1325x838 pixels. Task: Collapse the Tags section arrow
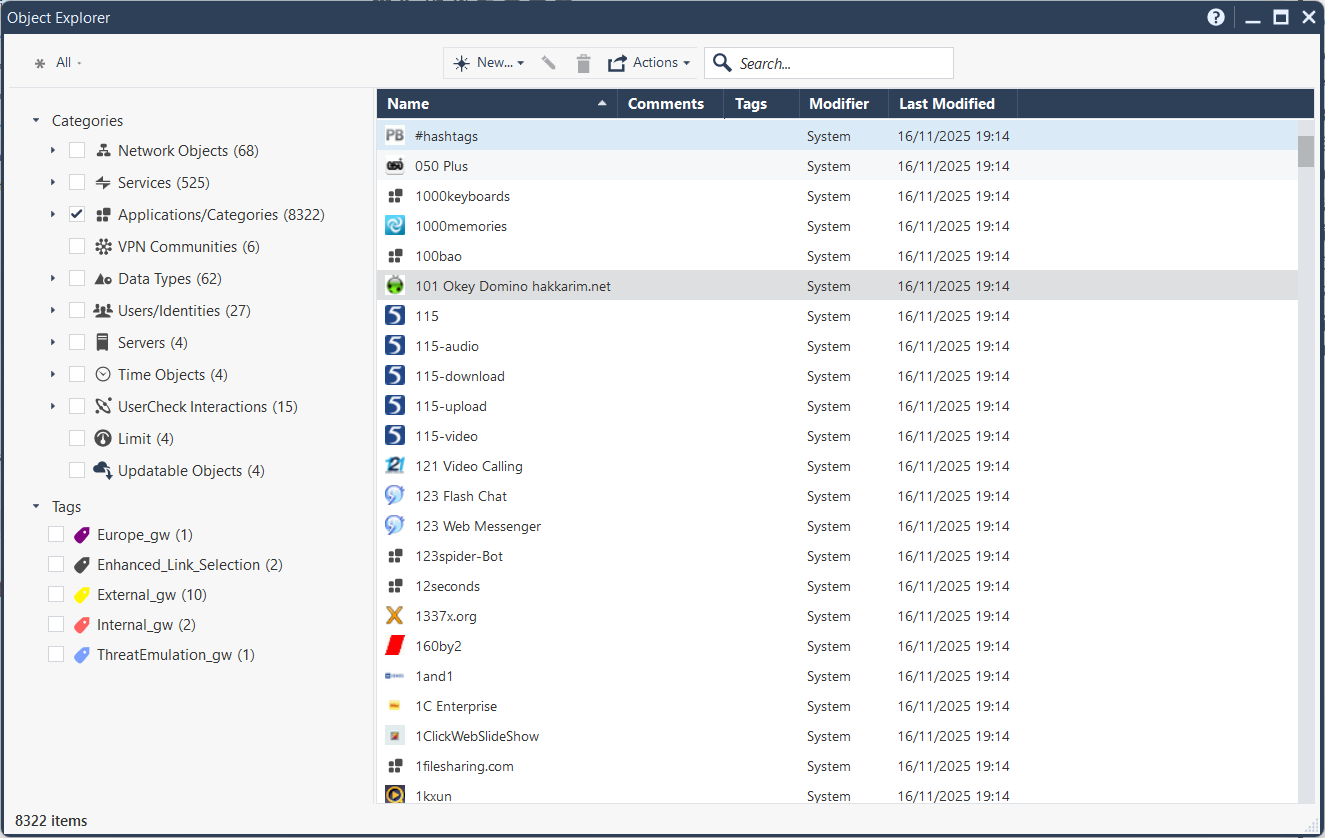(x=36, y=507)
